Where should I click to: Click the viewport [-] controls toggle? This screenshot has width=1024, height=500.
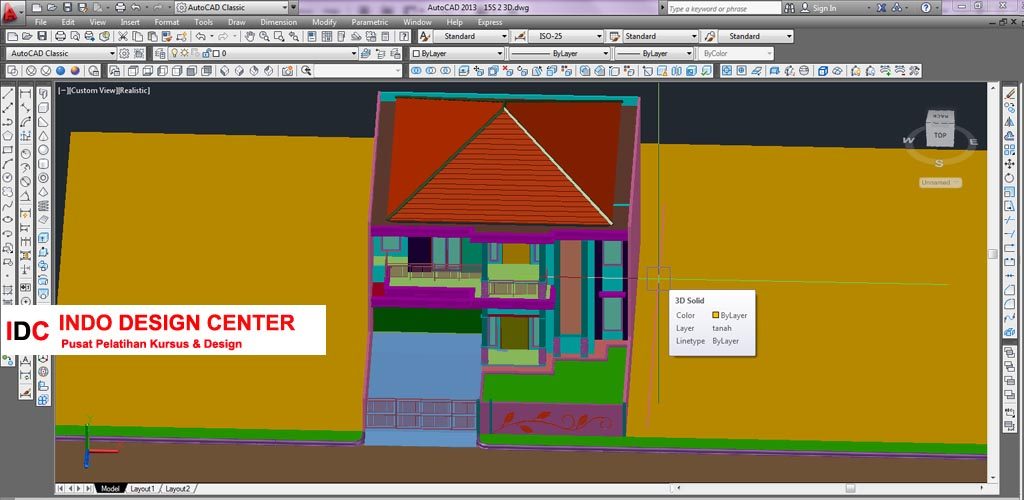click(61, 91)
